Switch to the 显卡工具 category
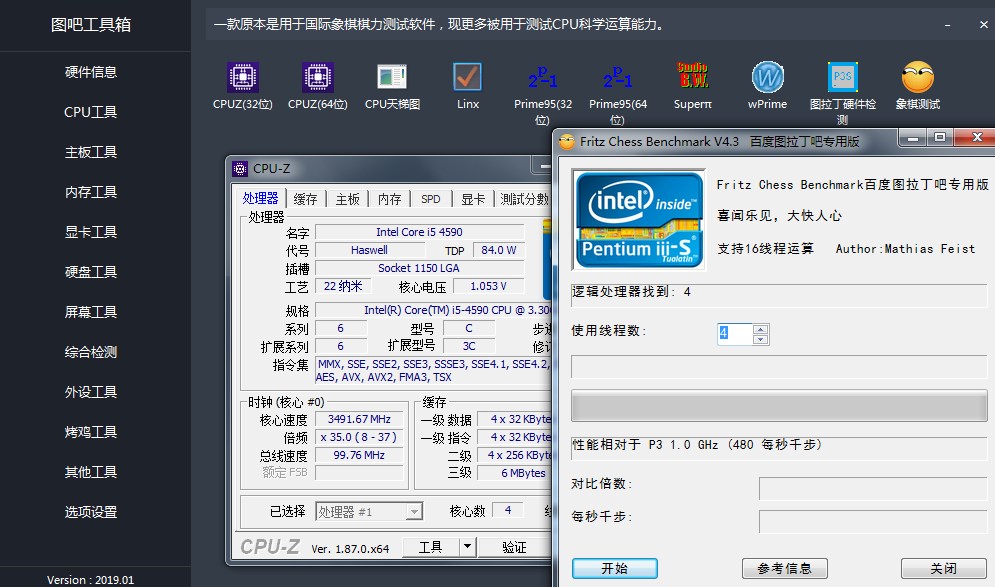The height and width of the screenshot is (587, 995). (91, 232)
